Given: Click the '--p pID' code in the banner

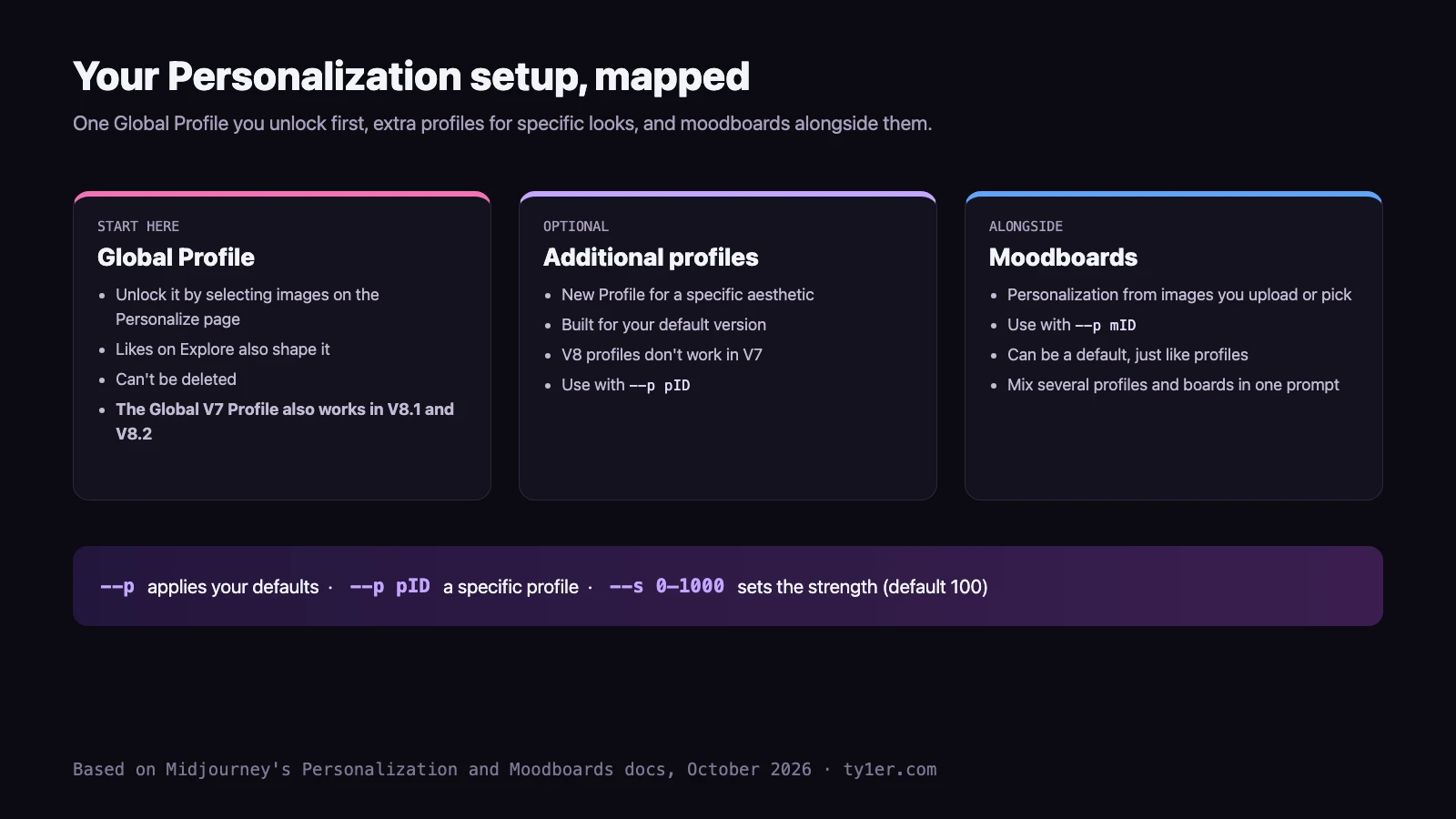Looking at the screenshot, I should [389, 586].
